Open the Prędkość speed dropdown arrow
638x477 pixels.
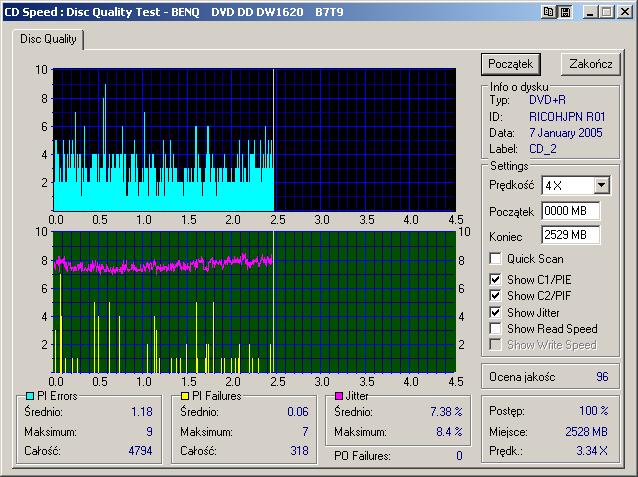click(601, 186)
